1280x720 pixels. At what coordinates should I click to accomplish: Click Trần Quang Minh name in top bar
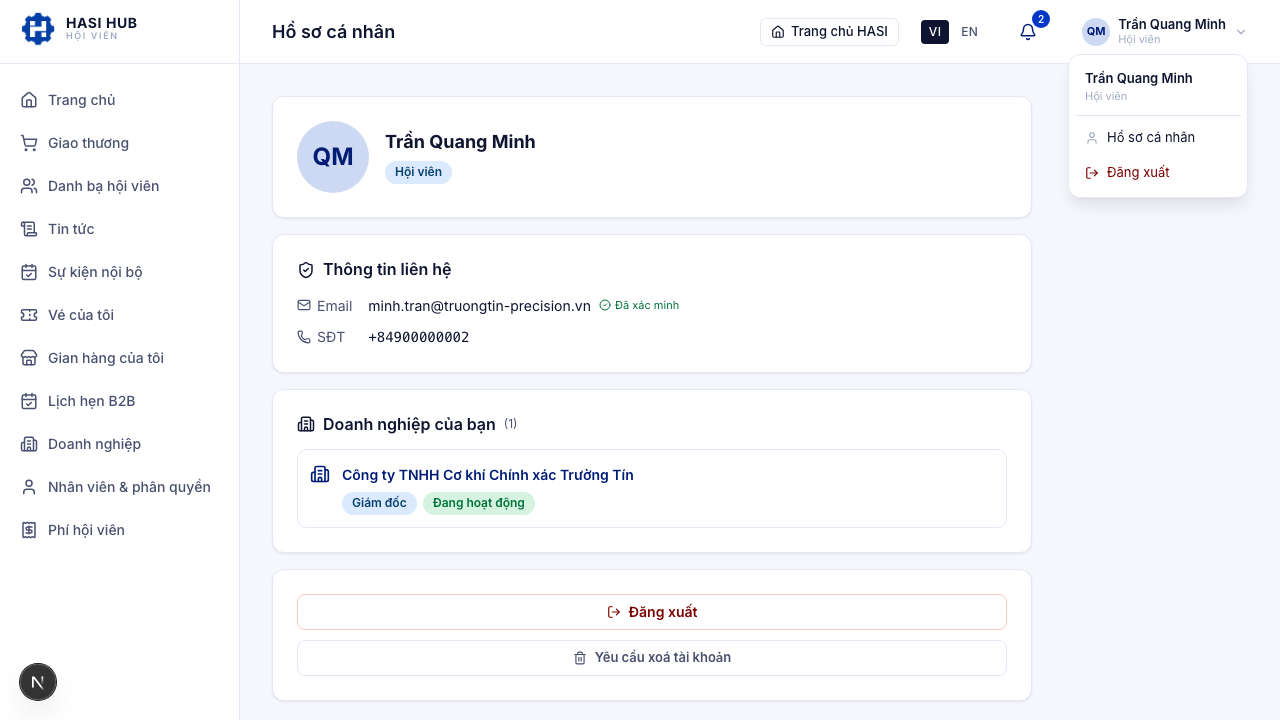[1172, 24]
